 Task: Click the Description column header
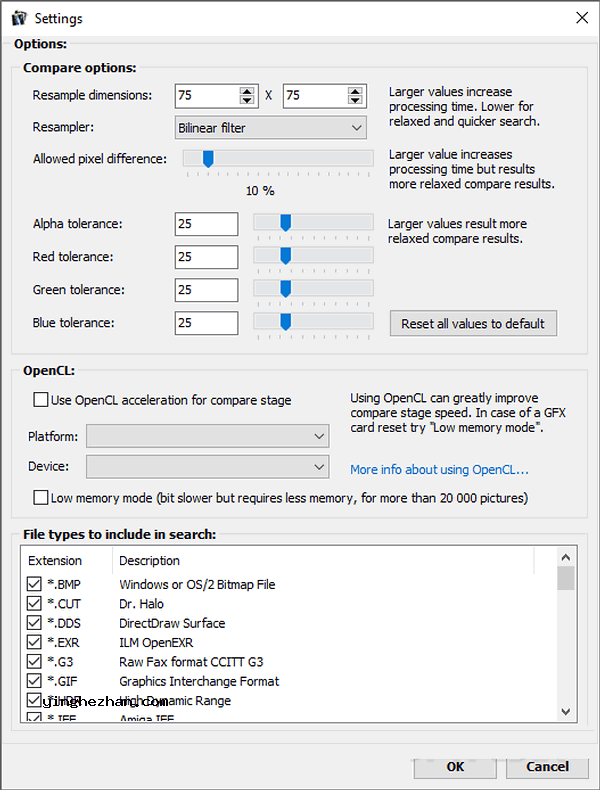[x=323, y=561]
